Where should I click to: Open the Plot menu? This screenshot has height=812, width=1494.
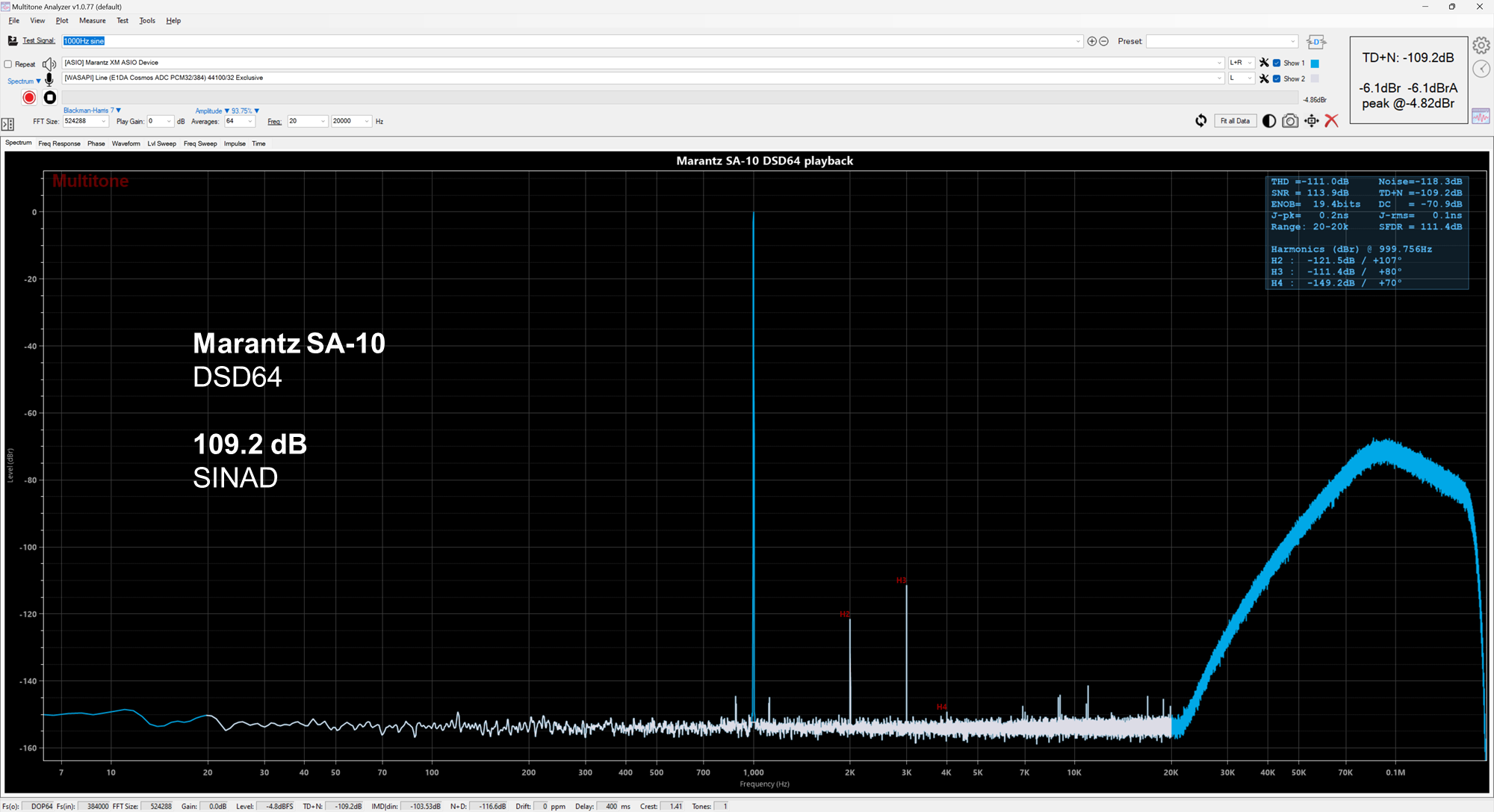(62, 21)
